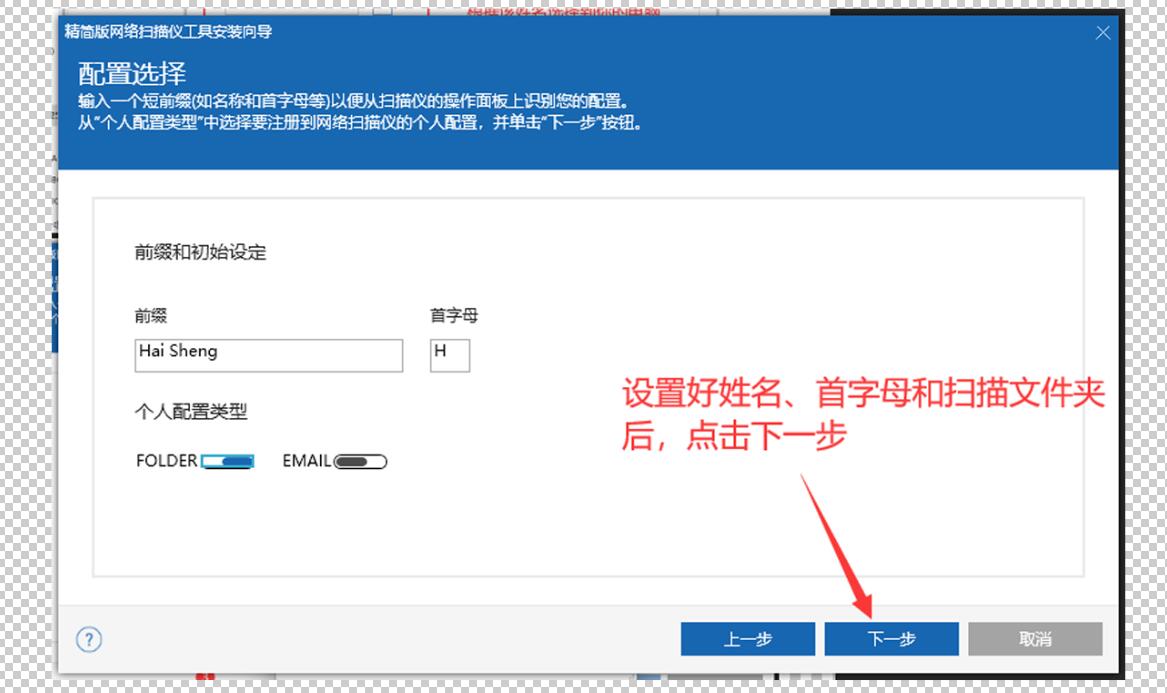This screenshot has height=693, width=1167.
Task: Select the 前缀和初始设定 section title
Action: coord(200,252)
